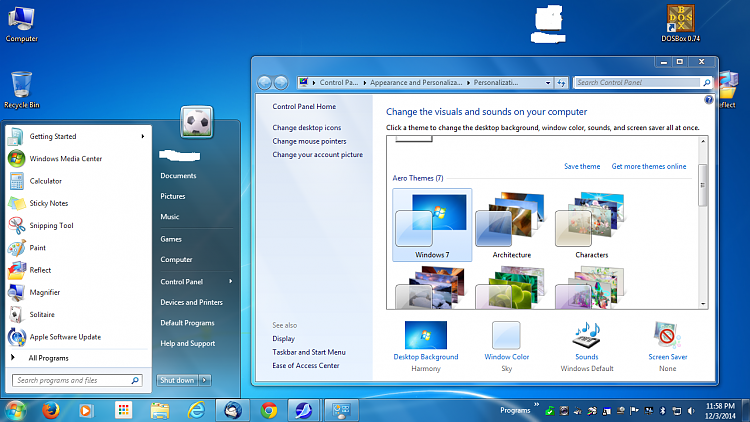The height and width of the screenshot is (422, 750).
Task: Open Games from Start menu
Action: [171, 239]
